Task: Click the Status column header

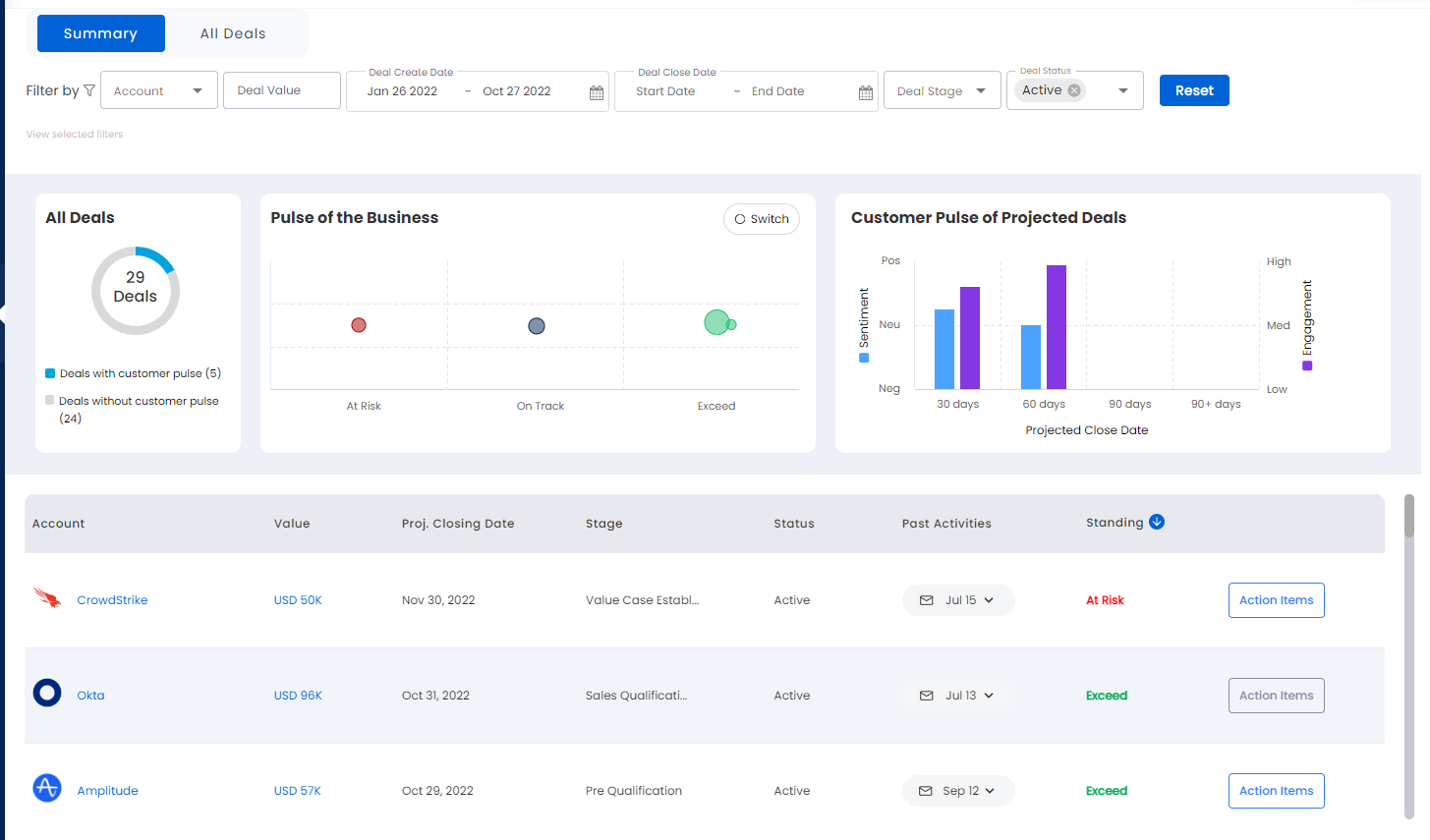Action: tap(794, 524)
